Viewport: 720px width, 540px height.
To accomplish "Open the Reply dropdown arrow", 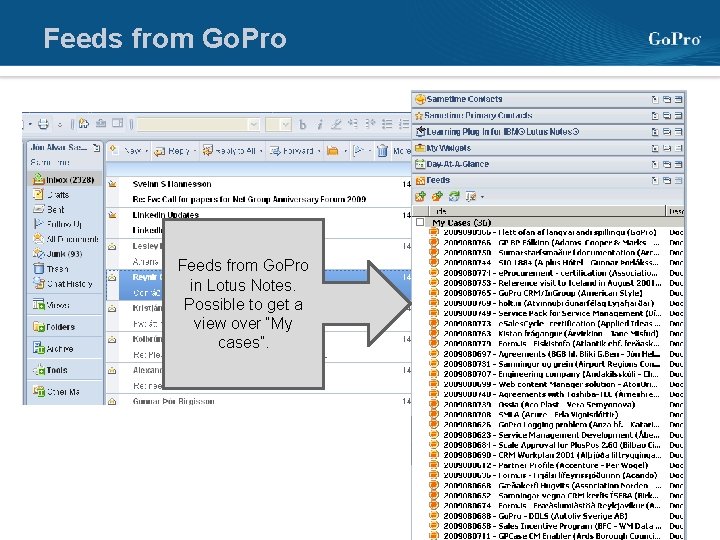I will coord(195,151).
